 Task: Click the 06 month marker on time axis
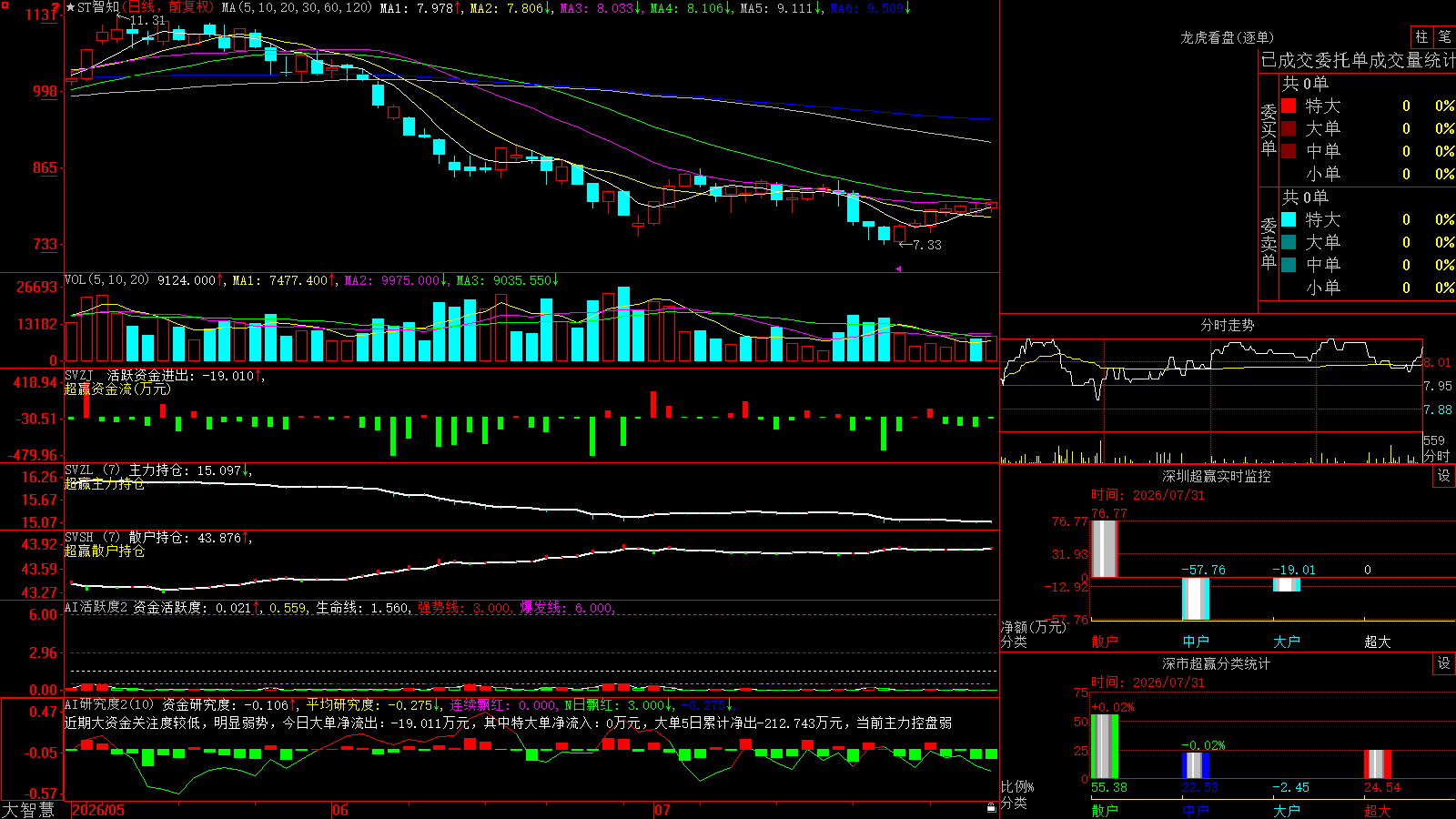coord(340,810)
